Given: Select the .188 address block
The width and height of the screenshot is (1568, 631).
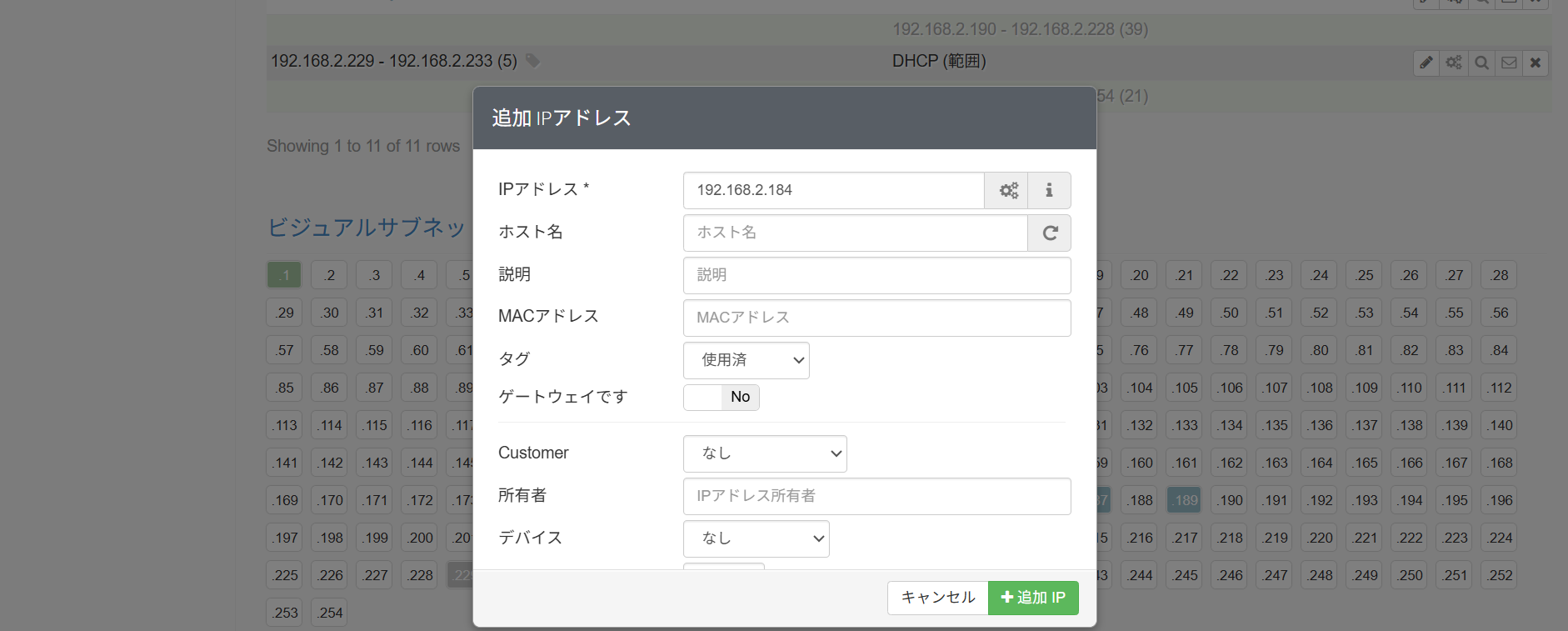Looking at the screenshot, I should [1139, 500].
